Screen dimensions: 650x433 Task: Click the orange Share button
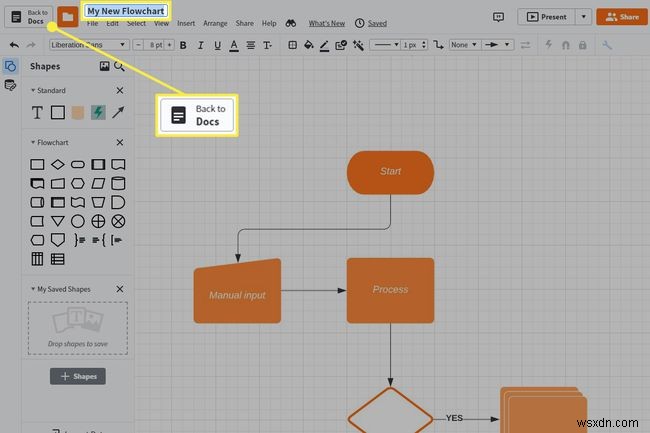click(622, 17)
